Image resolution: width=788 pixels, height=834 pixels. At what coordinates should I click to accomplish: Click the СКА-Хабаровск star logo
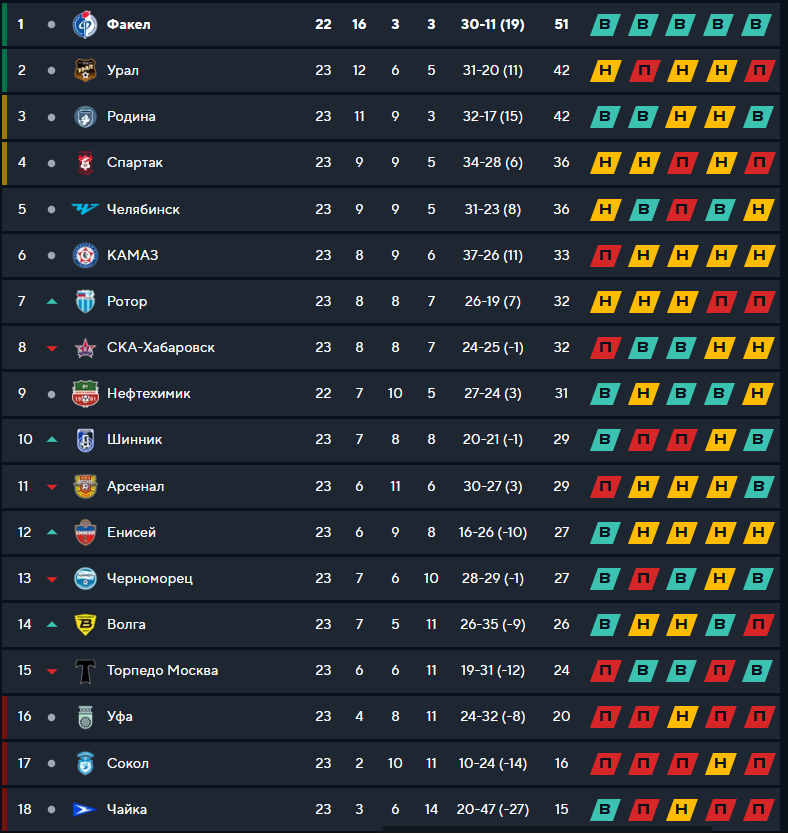tap(84, 348)
